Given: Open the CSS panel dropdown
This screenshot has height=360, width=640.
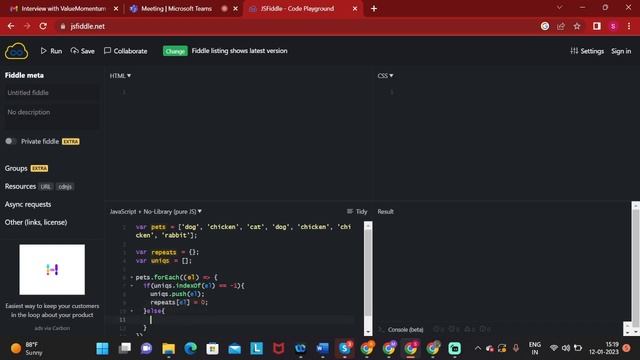Looking at the screenshot, I should point(385,76).
